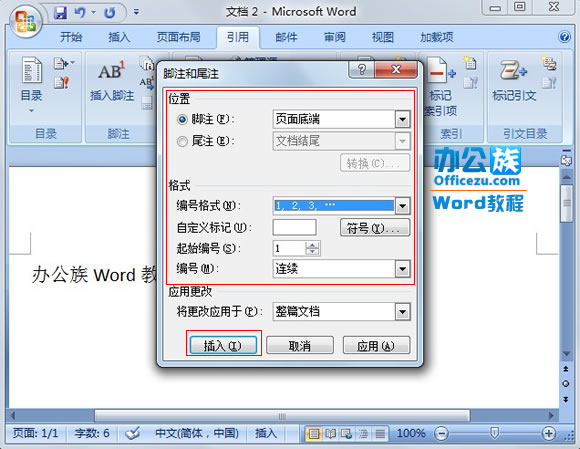Expand the 将更改应用于 dropdown
This screenshot has height=449, width=580.
tap(402, 312)
